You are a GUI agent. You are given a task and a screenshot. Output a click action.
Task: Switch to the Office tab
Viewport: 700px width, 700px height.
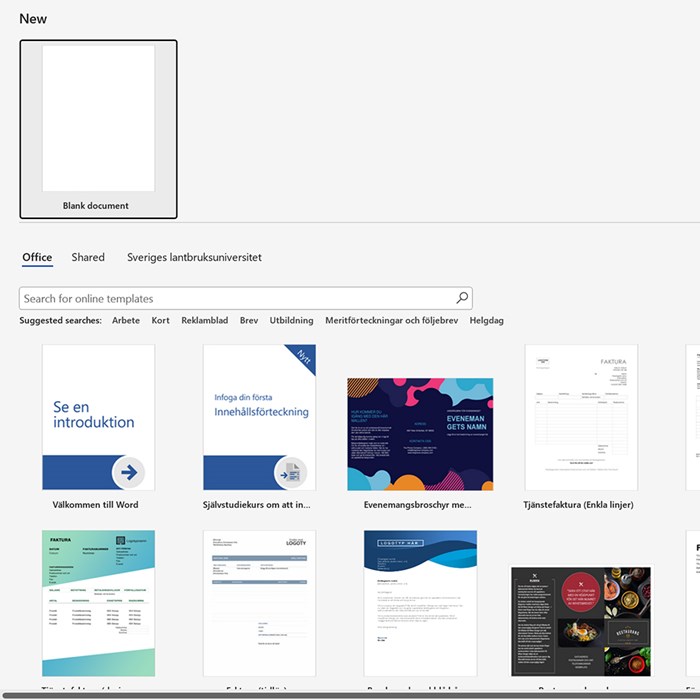37,258
